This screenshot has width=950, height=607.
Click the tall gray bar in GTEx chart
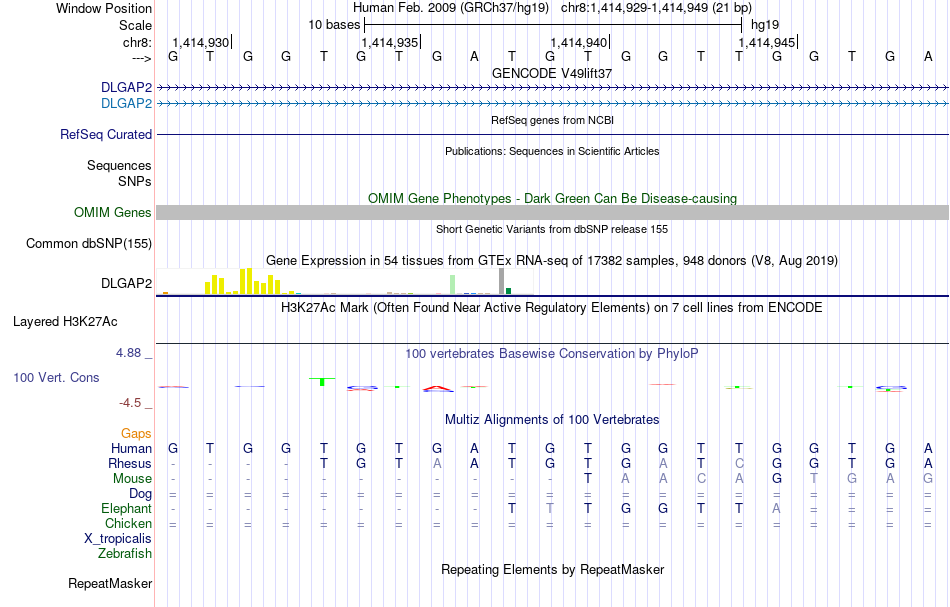point(501,281)
